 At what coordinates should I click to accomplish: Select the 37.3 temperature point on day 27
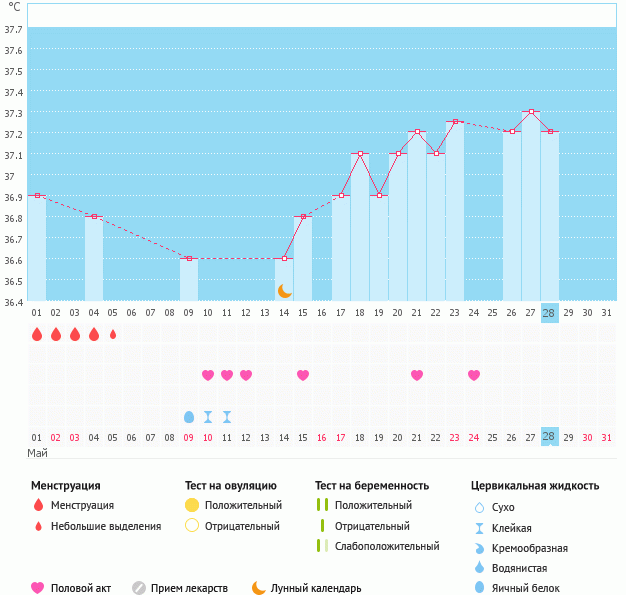click(x=531, y=112)
